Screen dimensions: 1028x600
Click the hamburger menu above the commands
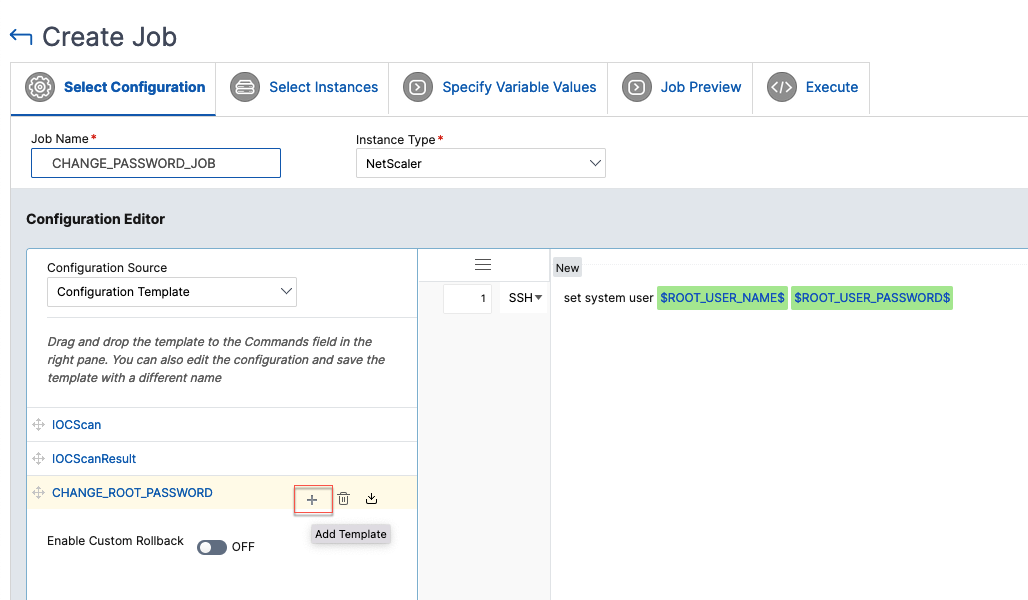tap(483, 265)
